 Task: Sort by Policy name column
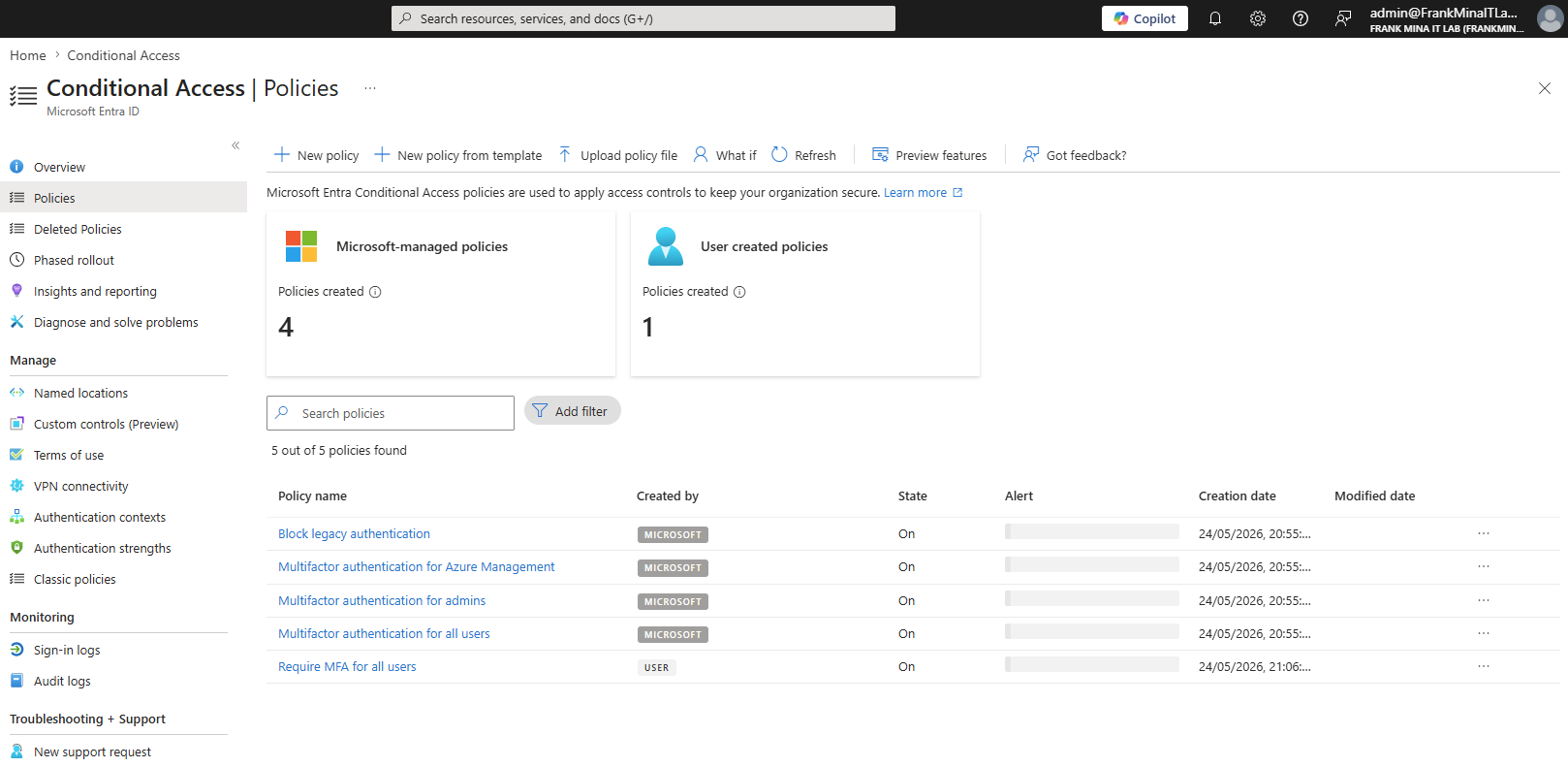click(x=312, y=495)
